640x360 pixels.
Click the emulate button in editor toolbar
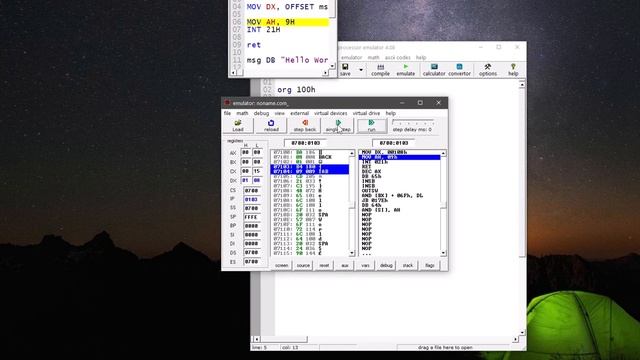pyautogui.click(x=406, y=70)
